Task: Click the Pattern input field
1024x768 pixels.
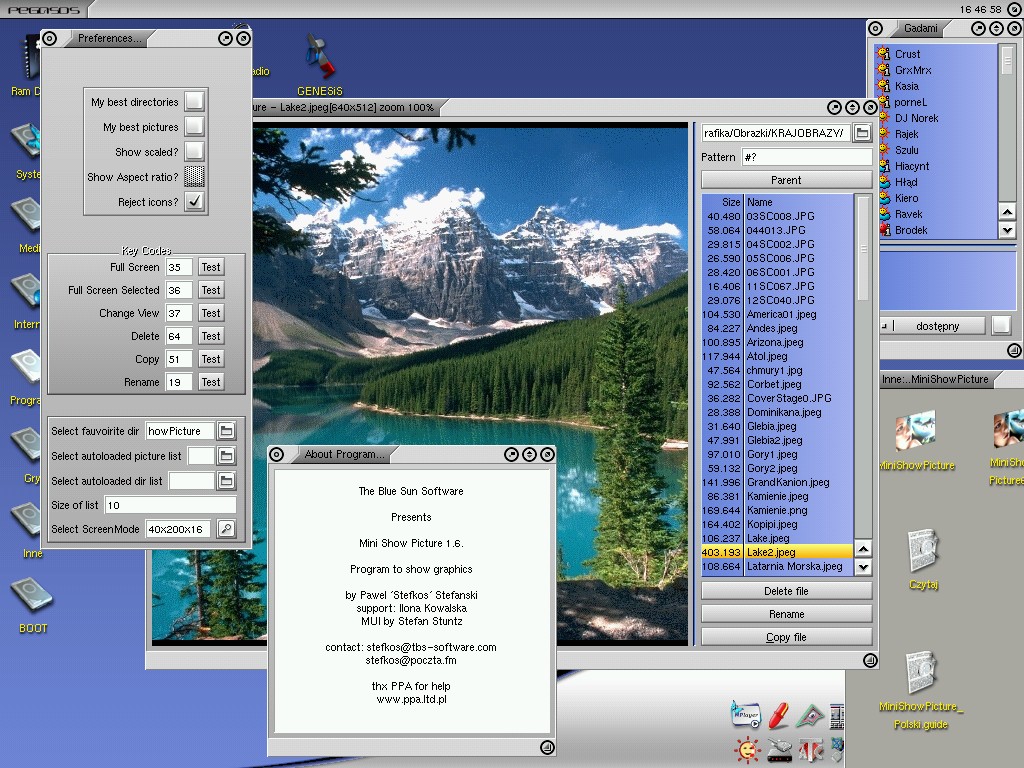Action: pos(807,157)
